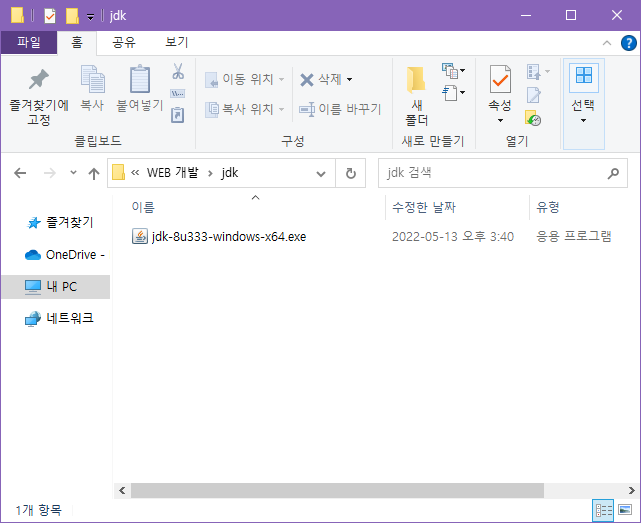Click the jdk-8u333 exe file icon

click(139, 236)
